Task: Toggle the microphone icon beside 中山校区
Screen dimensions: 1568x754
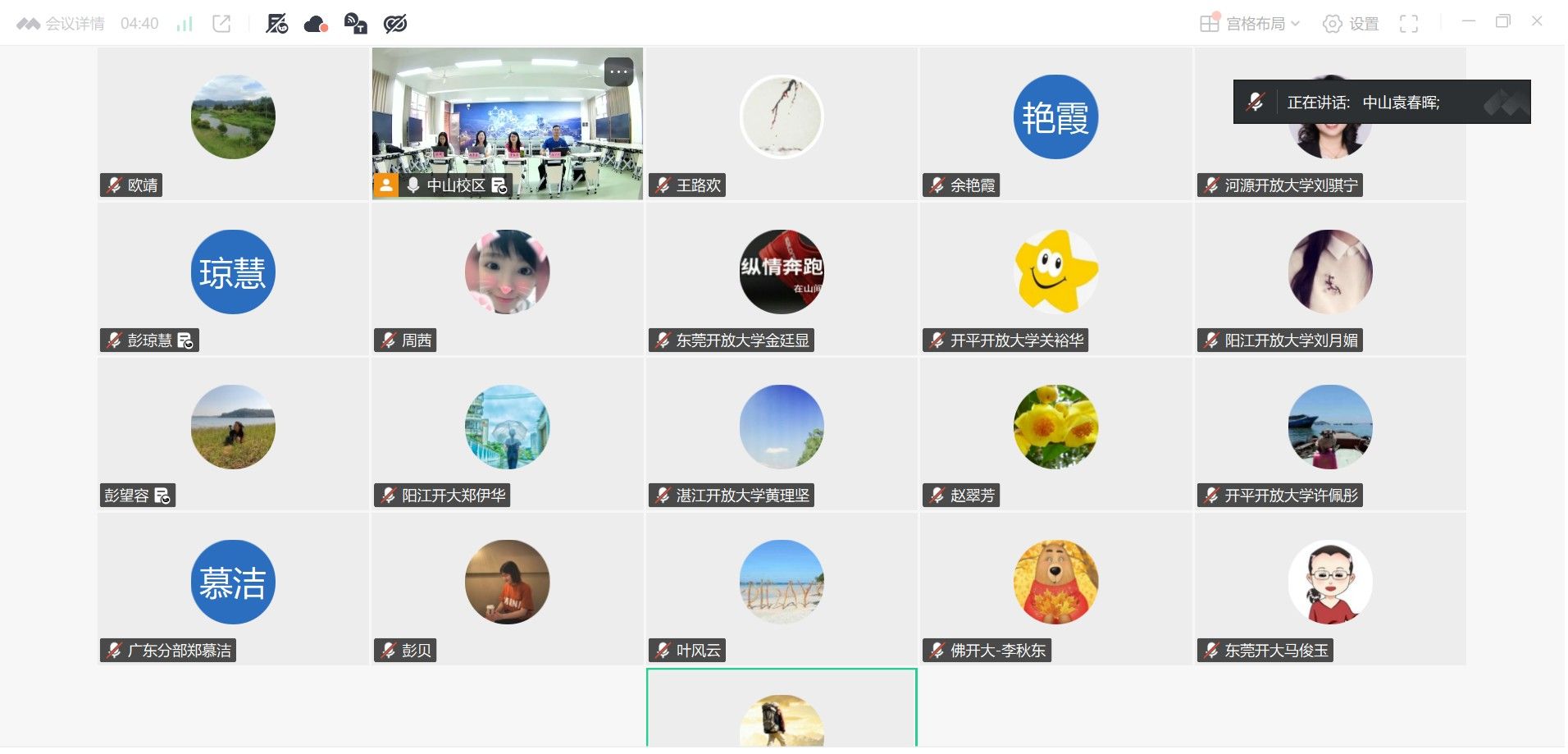Action: point(413,185)
